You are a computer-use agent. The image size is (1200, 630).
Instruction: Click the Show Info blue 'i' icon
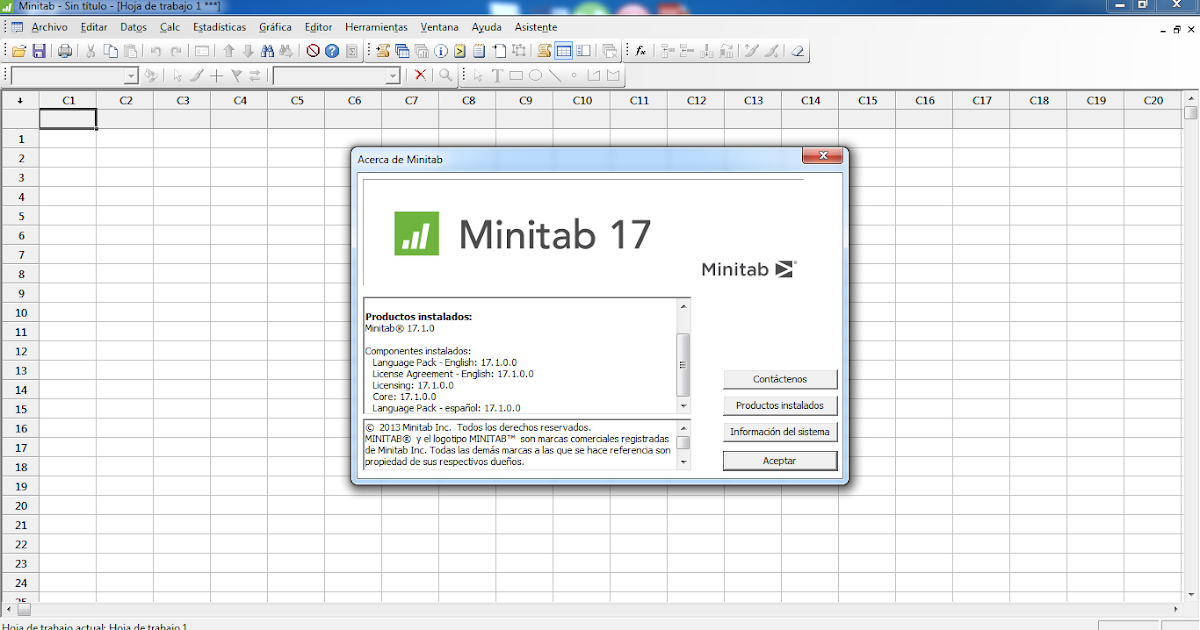pos(441,51)
